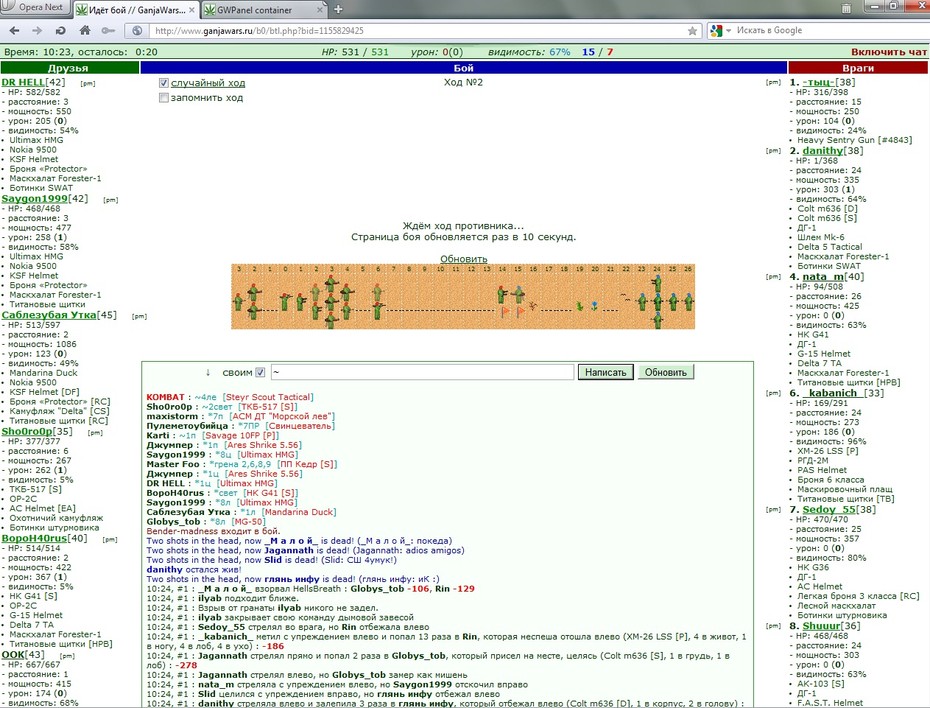
Task: Switch to the GWPanel container tab
Action: coord(263,10)
